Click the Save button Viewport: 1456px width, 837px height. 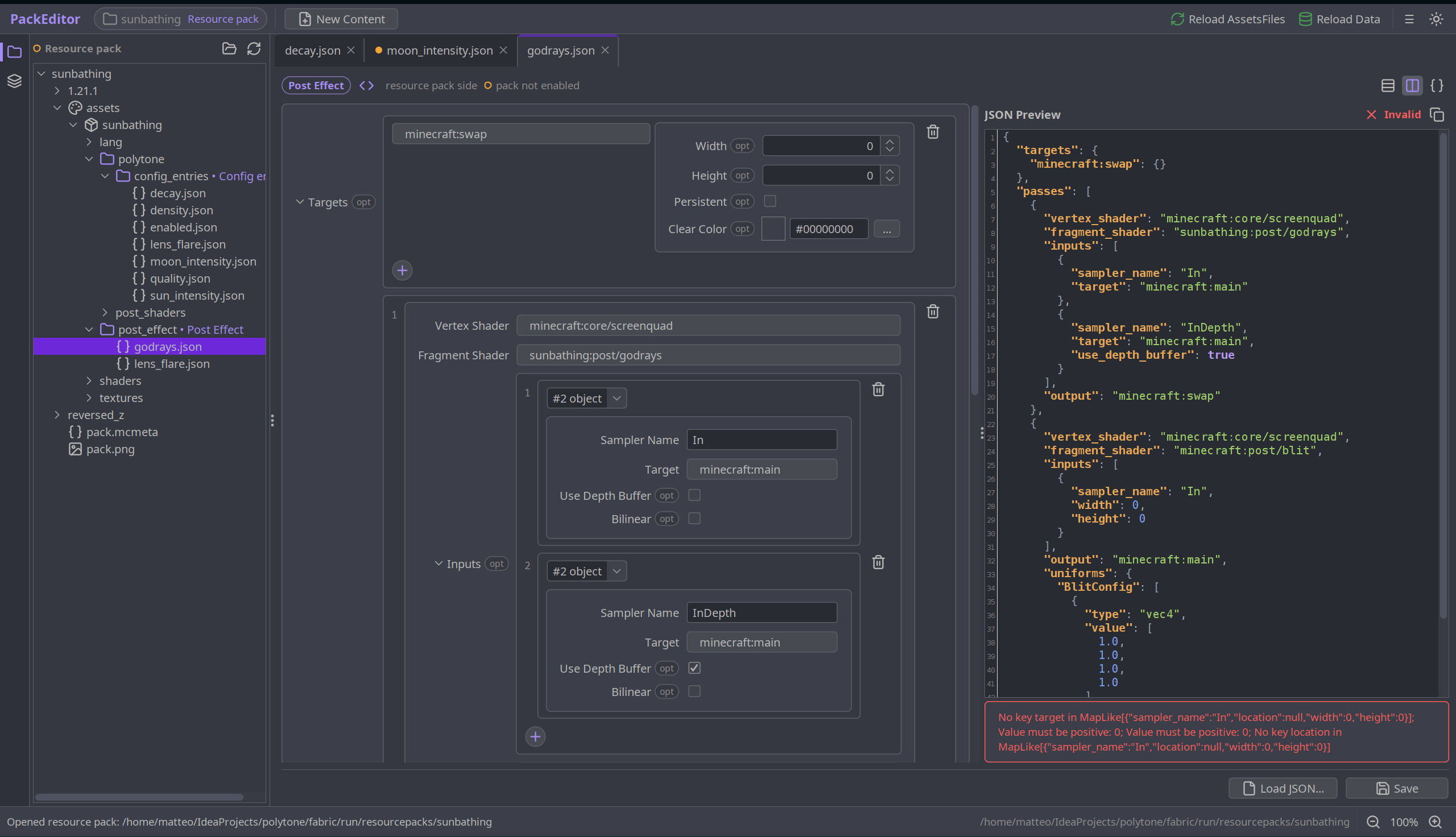(x=1396, y=788)
